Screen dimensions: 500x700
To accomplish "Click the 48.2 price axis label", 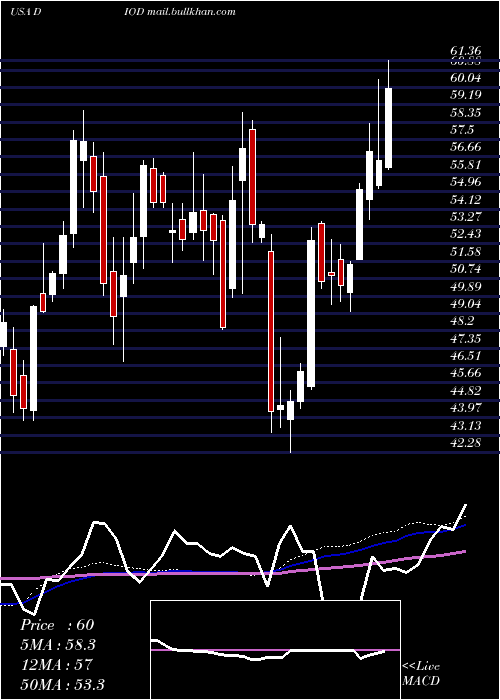I will [x=462, y=321].
